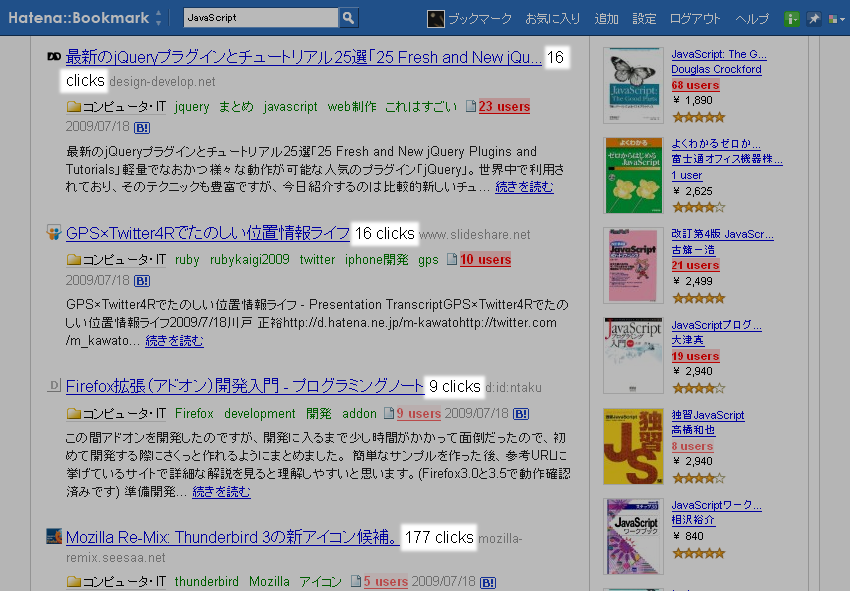Open 大津真 author link
Screen dimensions: 850x591
(x=687, y=341)
